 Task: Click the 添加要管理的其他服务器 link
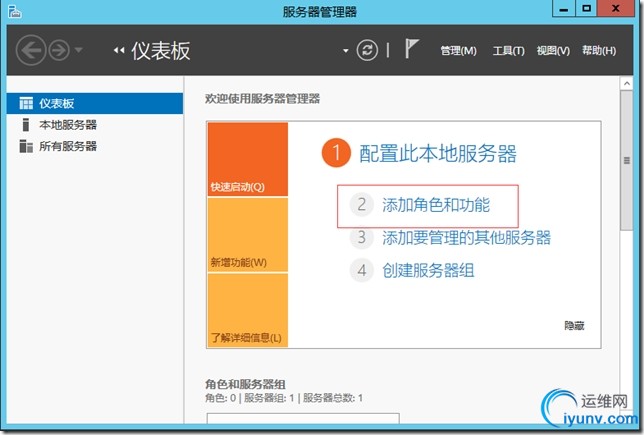point(466,237)
